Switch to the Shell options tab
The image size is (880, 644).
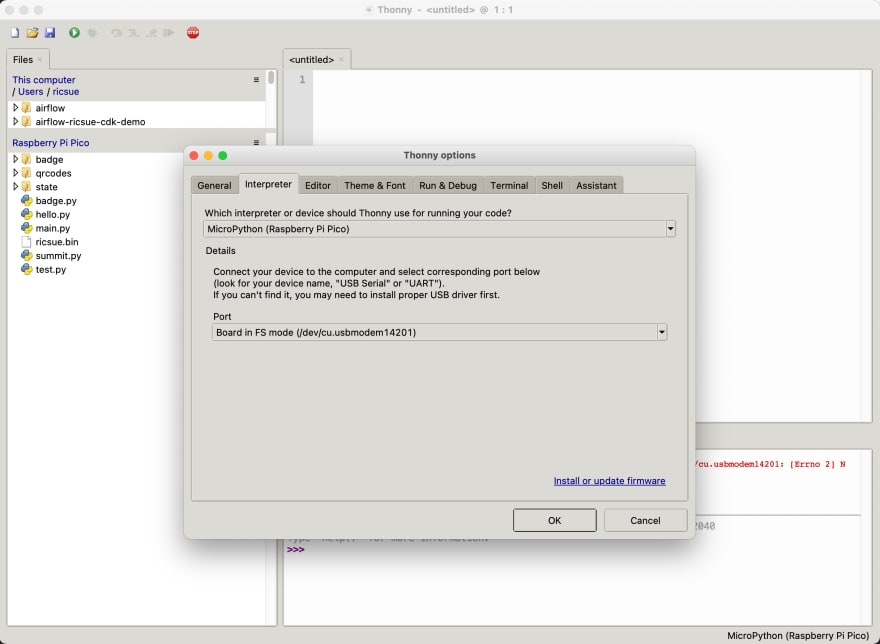552,185
